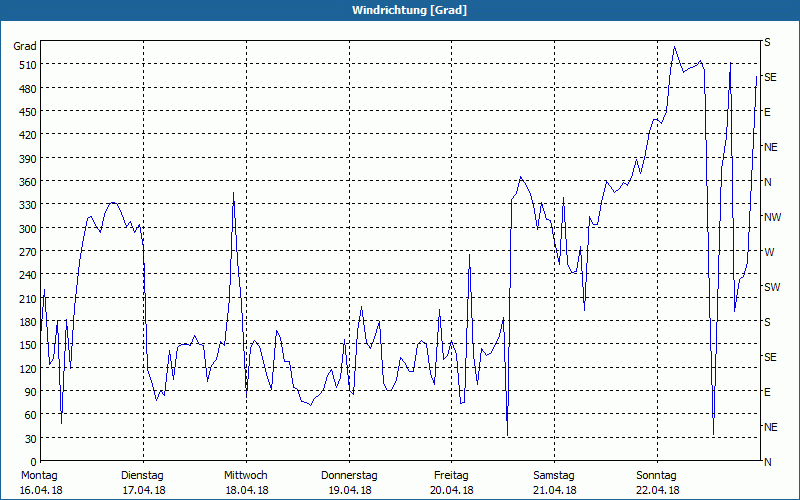Click the date '19.04.18'
Viewport: 800px width, 500px height.
(x=349, y=490)
